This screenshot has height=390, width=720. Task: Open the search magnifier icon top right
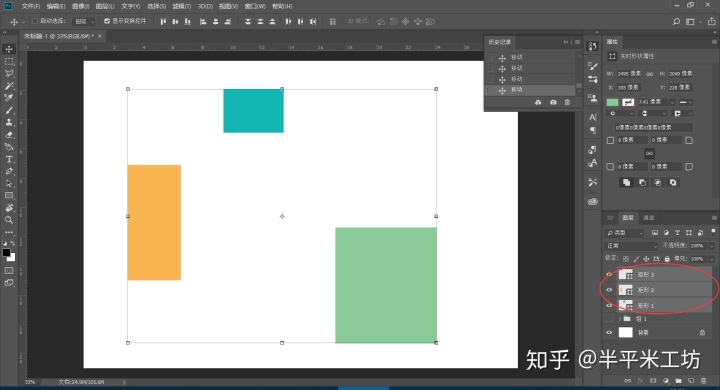(676, 22)
